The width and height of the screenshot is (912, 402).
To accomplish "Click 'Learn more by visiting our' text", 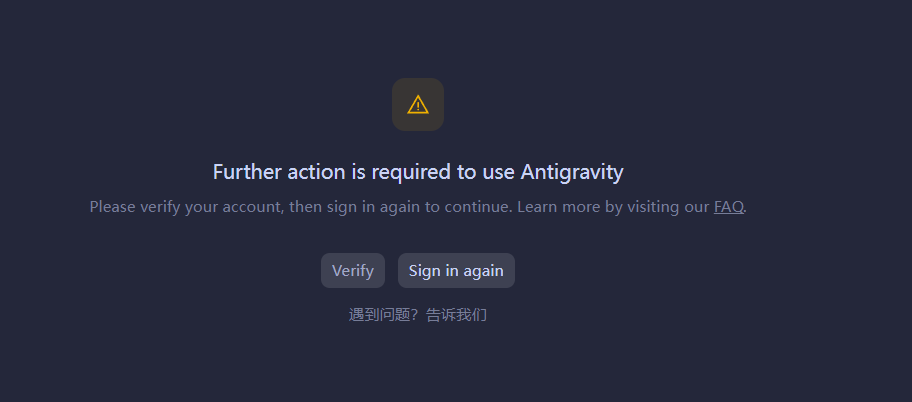I will click(x=613, y=207).
